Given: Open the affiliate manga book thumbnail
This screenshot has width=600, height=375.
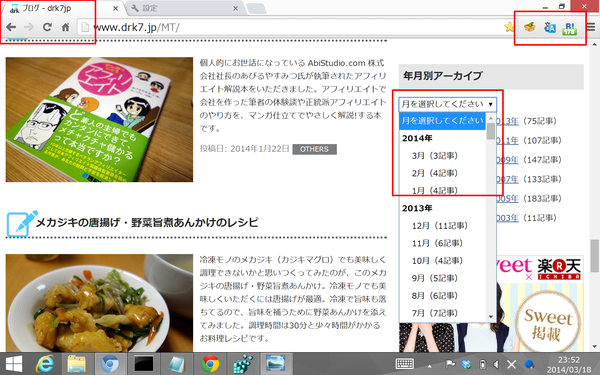Looking at the screenshot, I should [x=99, y=119].
